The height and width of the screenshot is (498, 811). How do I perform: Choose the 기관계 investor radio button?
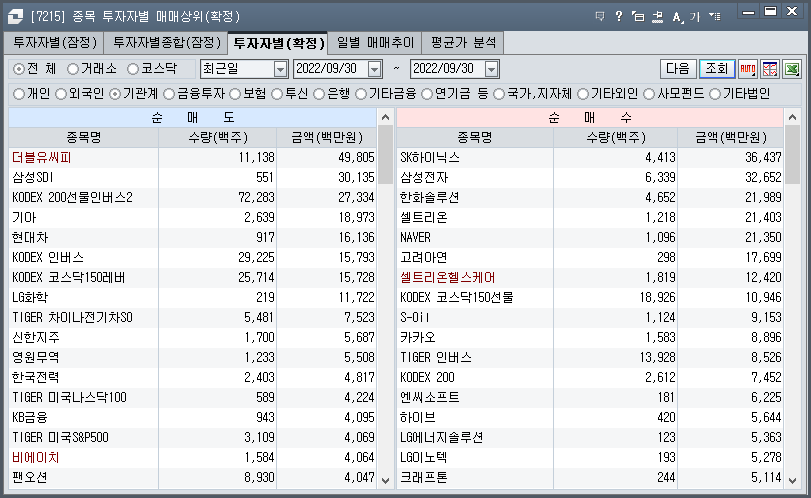(x=115, y=94)
